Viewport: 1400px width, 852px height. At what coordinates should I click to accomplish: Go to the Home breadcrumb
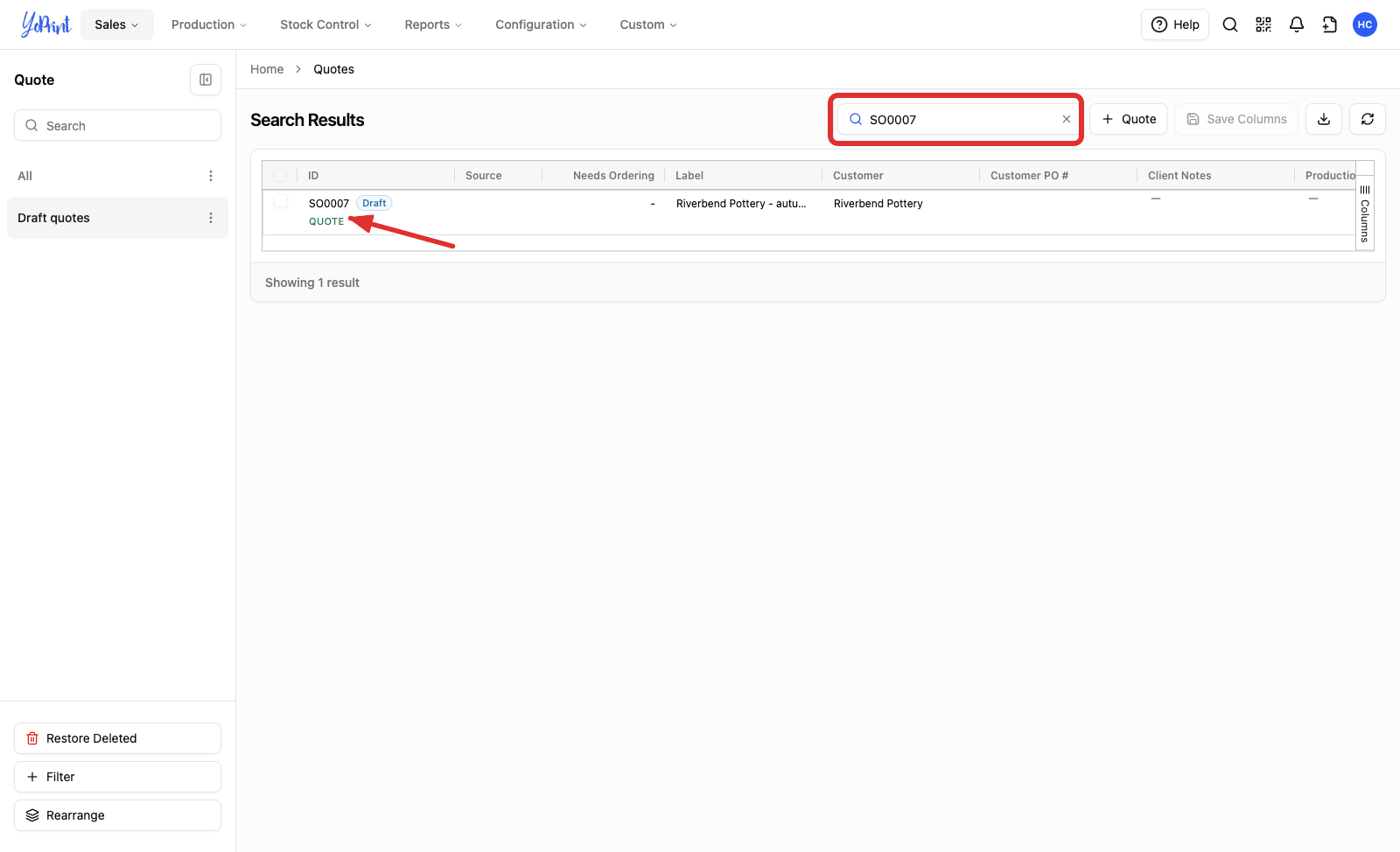[x=267, y=69]
